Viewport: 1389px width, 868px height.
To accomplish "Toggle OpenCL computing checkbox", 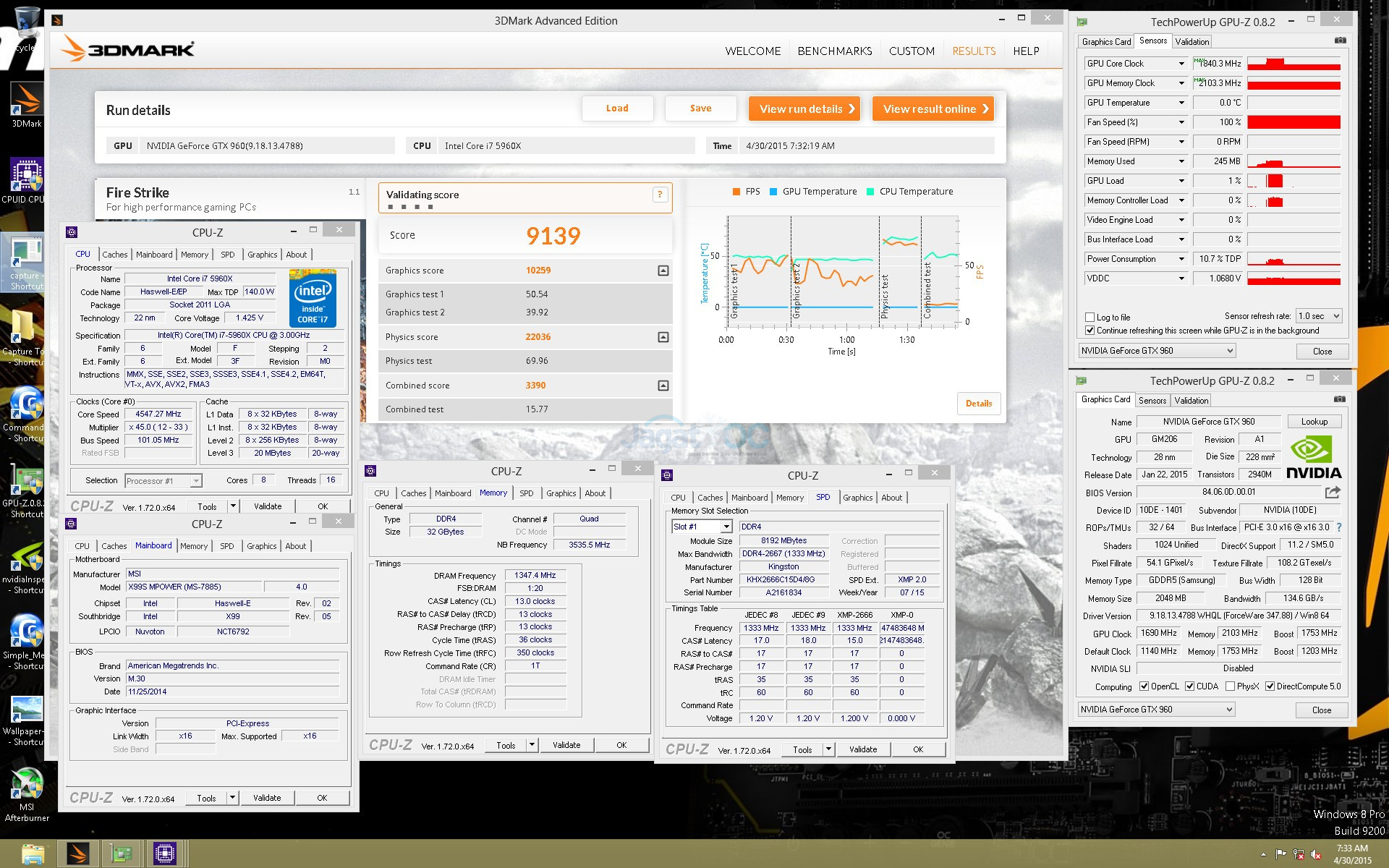I will tap(1144, 686).
